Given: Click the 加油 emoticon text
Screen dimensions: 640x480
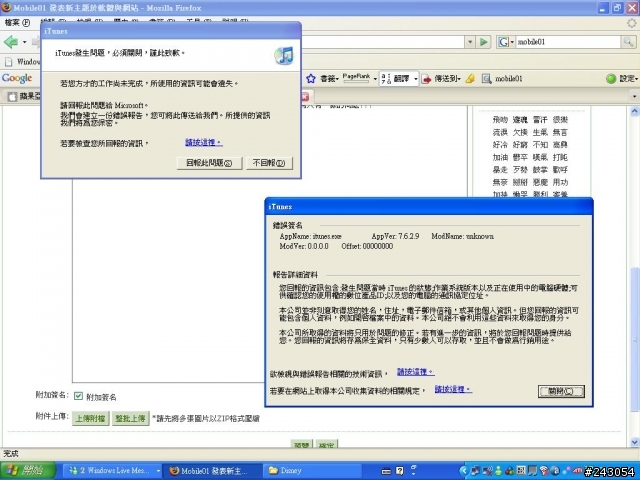Looking at the screenshot, I should pos(500,157).
